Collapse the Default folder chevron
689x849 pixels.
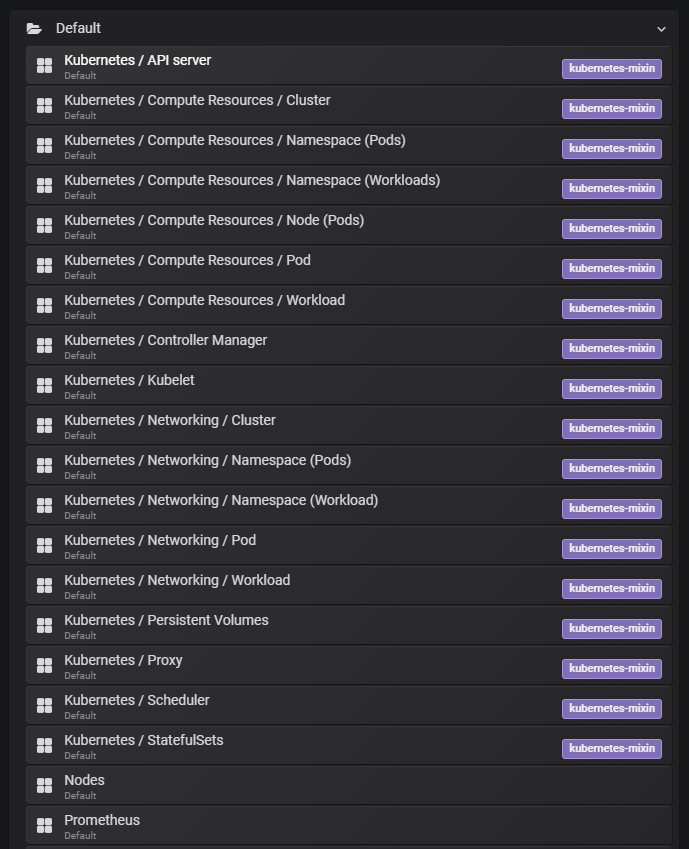pyautogui.click(x=661, y=30)
